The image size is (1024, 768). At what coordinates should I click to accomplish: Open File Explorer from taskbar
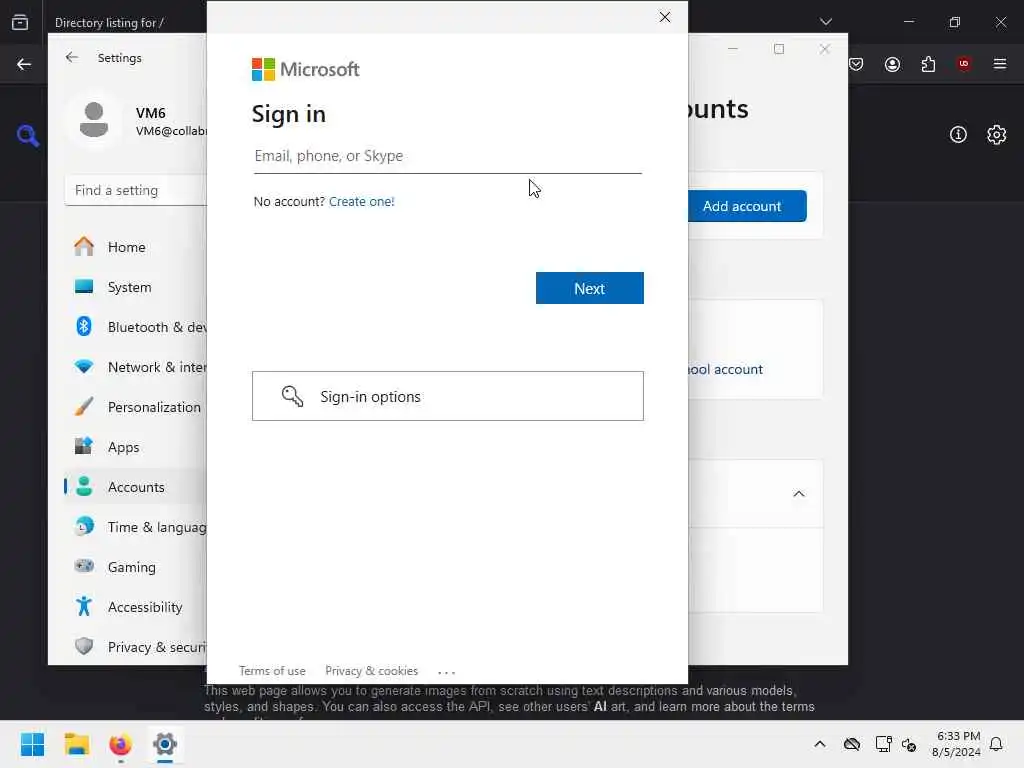point(76,744)
